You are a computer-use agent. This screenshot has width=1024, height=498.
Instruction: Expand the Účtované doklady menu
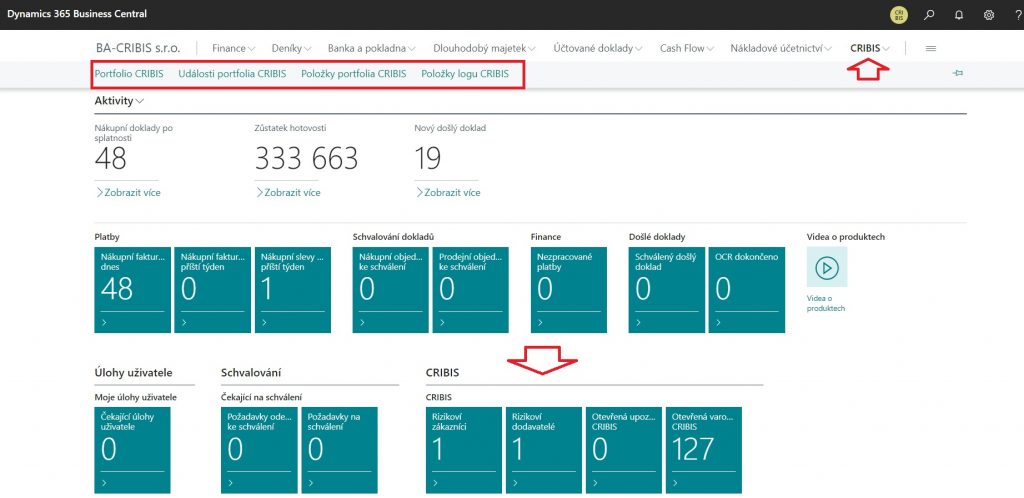(598, 48)
